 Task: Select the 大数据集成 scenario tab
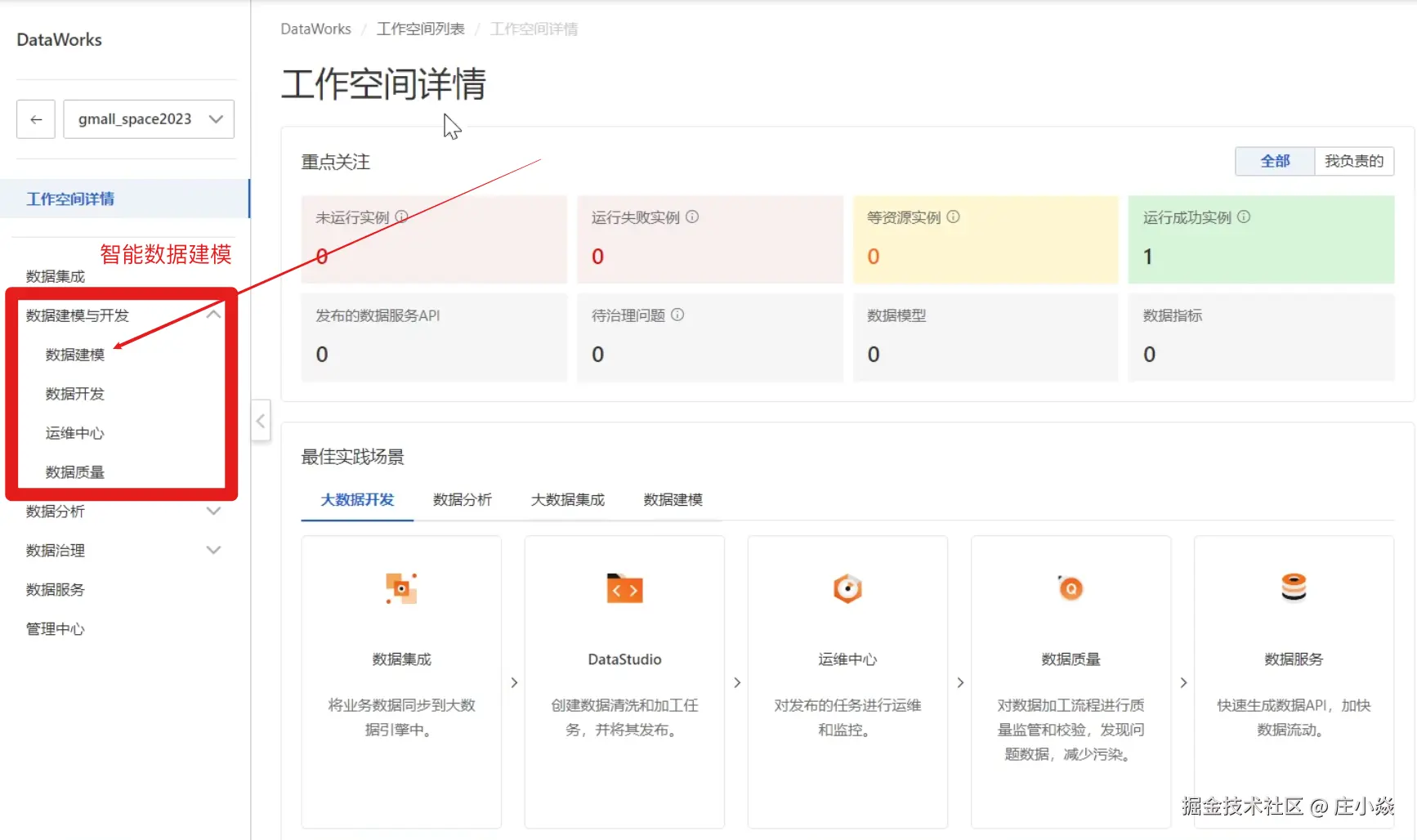pyautogui.click(x=568, y=499)
